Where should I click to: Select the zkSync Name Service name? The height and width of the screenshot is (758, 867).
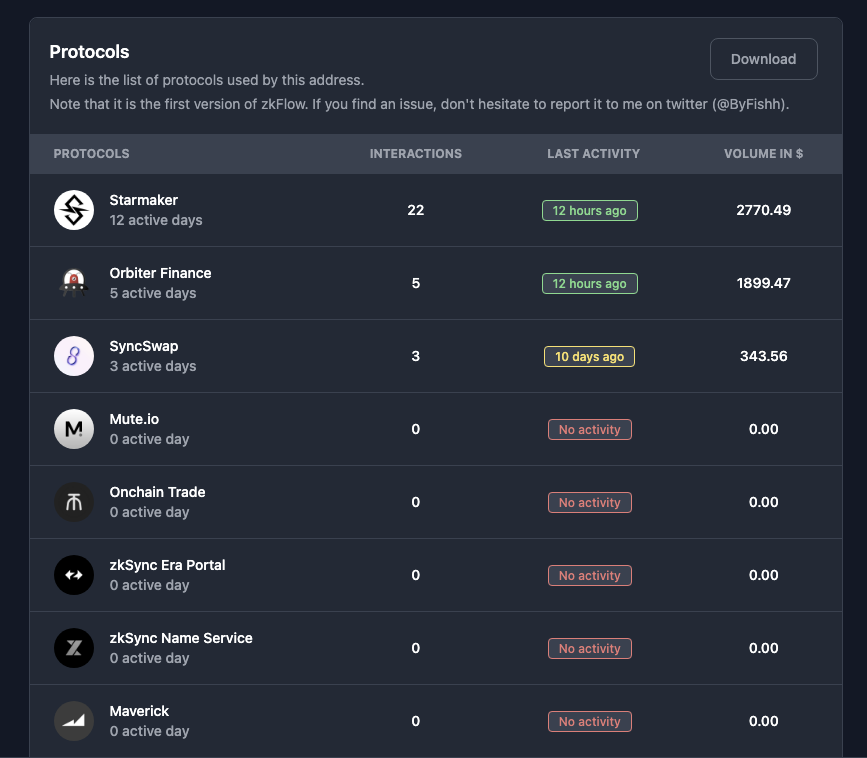[x=181, y=638]
